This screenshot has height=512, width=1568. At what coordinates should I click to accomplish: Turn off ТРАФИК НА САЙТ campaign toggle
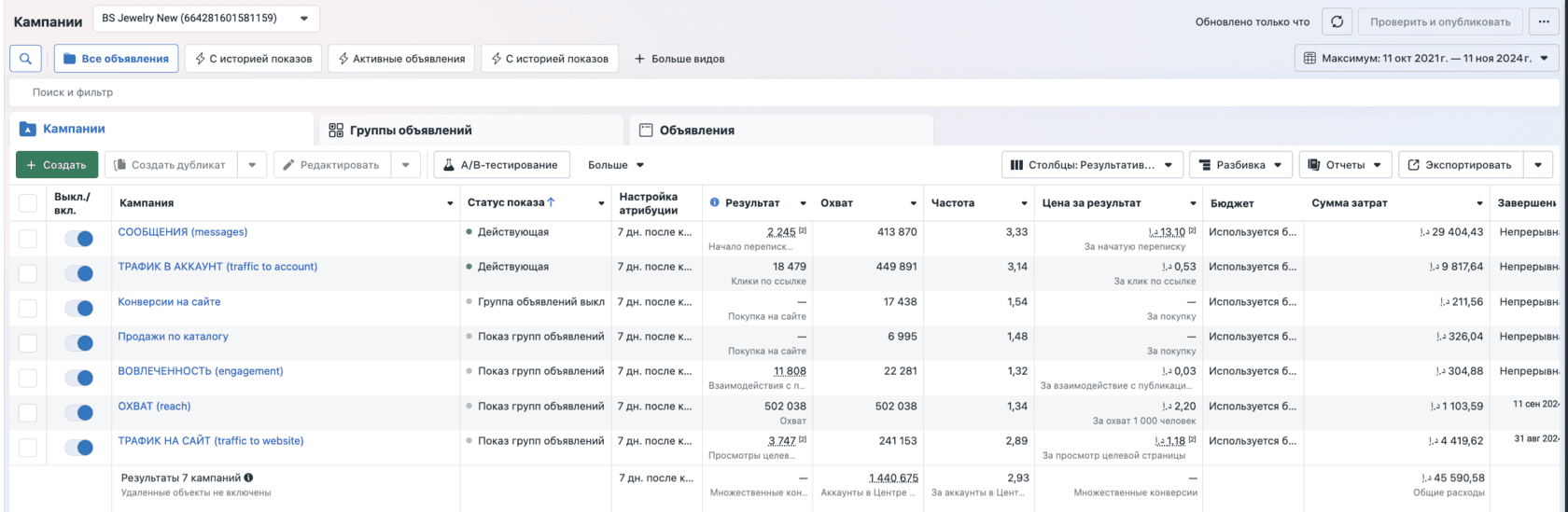point(79,448)
